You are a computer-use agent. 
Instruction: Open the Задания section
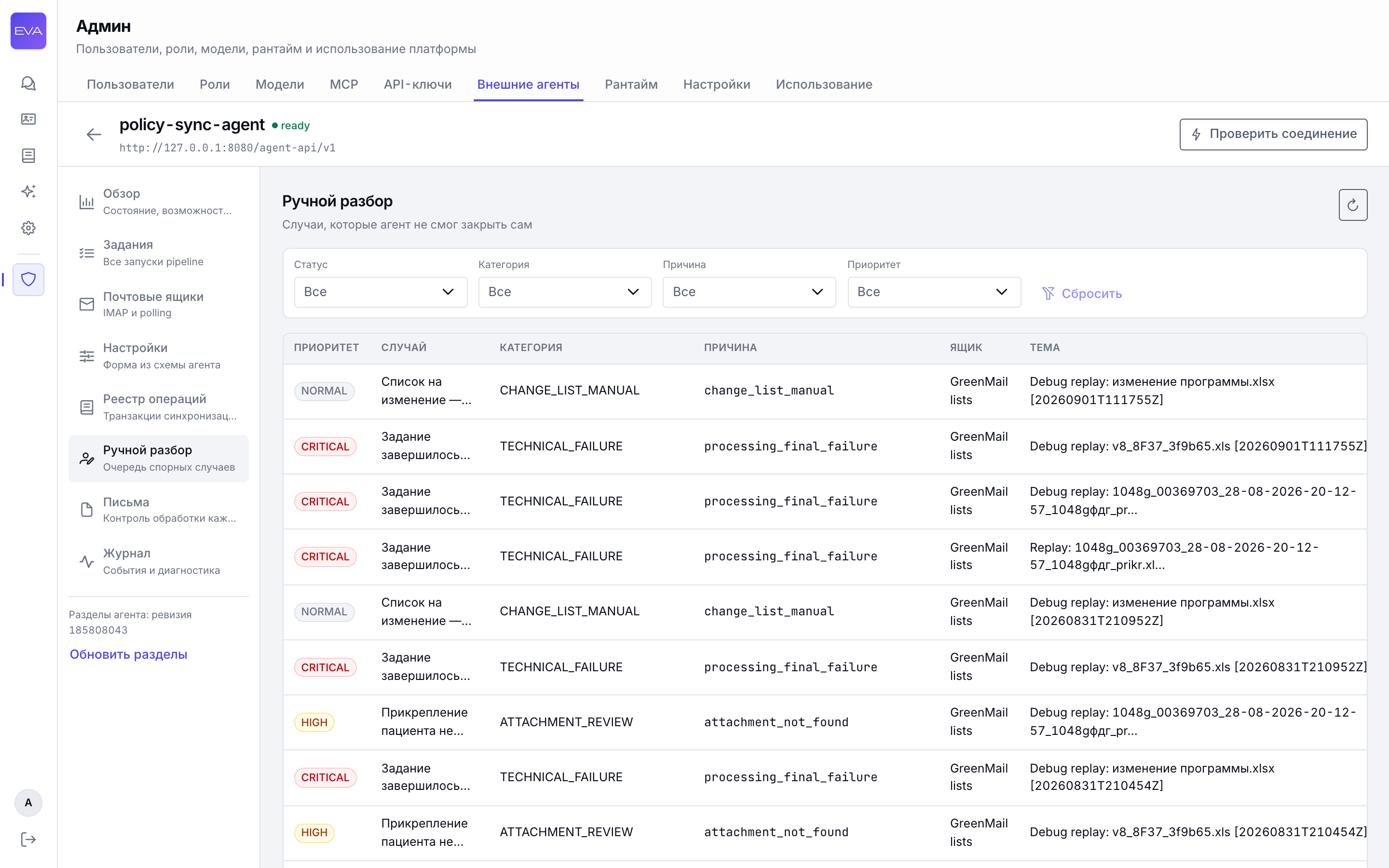(x=158, y=253)
